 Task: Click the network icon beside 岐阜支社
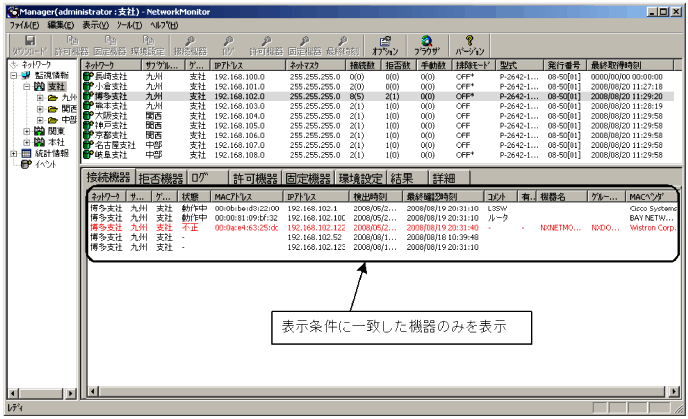pos(88,155)
